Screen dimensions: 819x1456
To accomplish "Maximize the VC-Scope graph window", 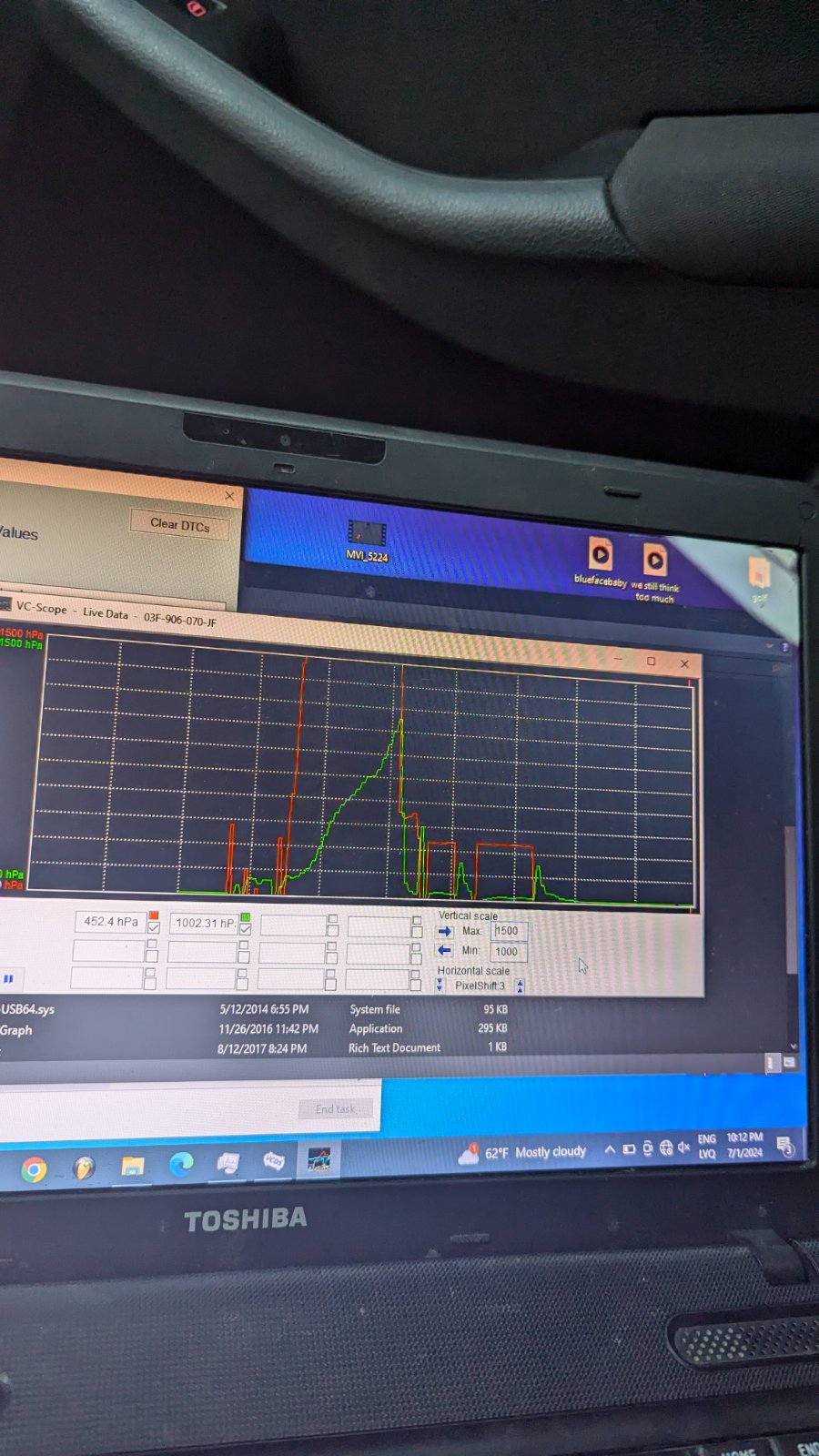I will coord(651,662).
